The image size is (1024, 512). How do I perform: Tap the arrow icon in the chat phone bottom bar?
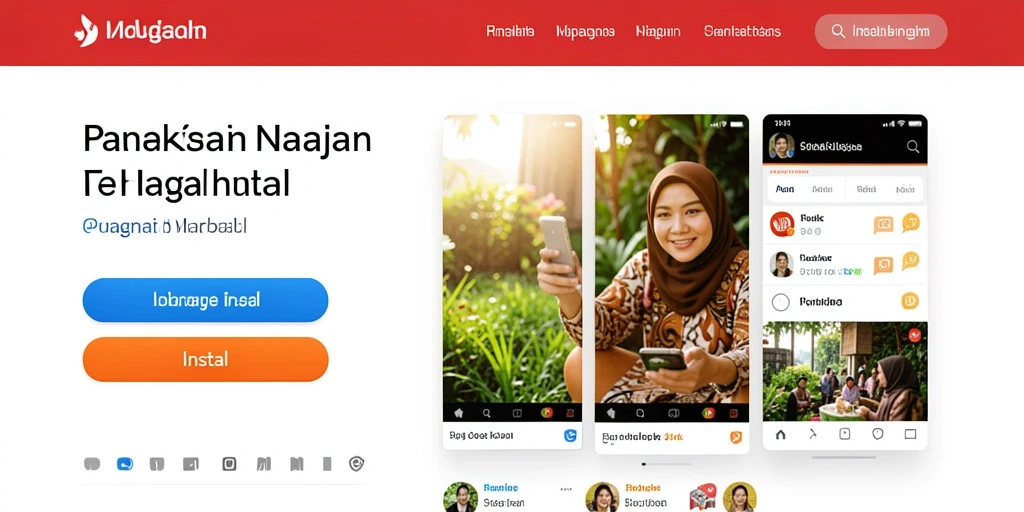click(813, 434)
